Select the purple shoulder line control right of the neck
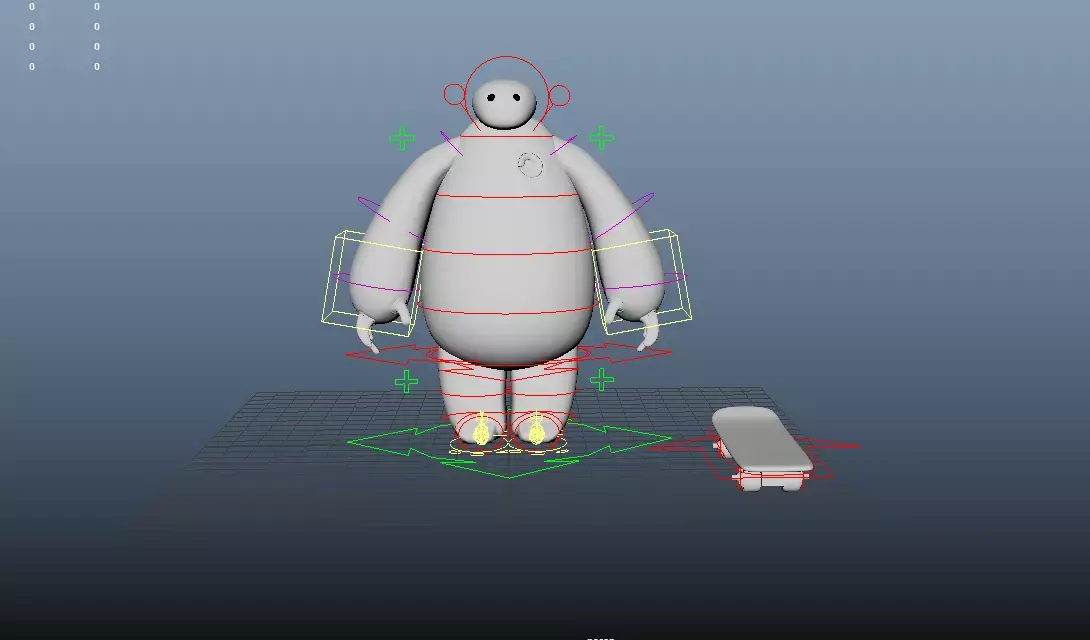Image resolution: width=1090 pixels, height=640 pixels. (563, 145)
